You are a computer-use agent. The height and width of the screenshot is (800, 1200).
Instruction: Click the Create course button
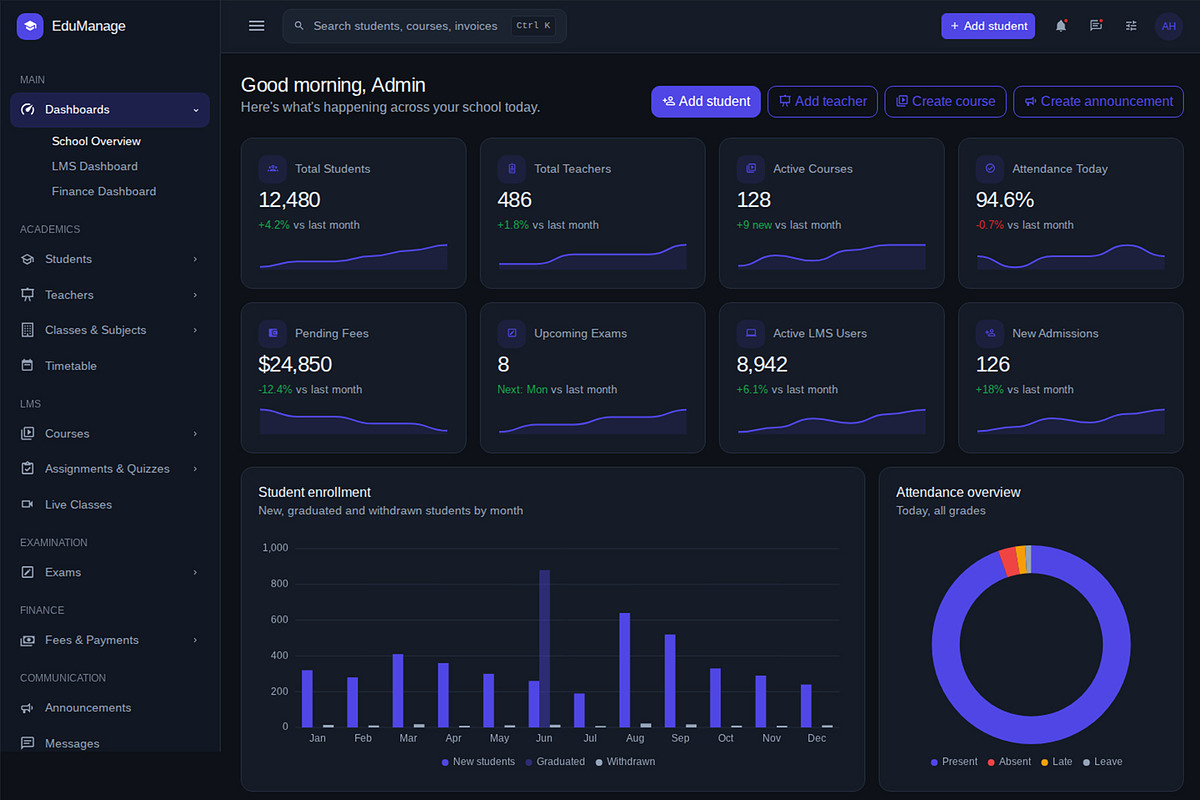pyautogui.click(x=946, y=101)
